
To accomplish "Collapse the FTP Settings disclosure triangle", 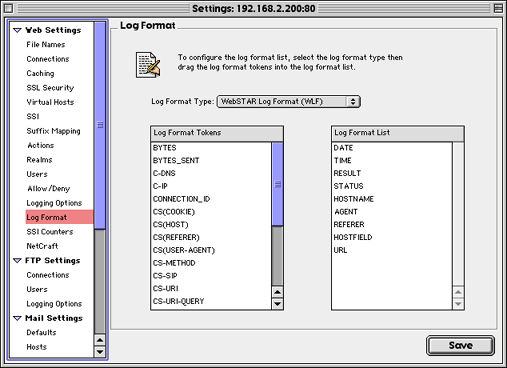I will click(17, 261).
